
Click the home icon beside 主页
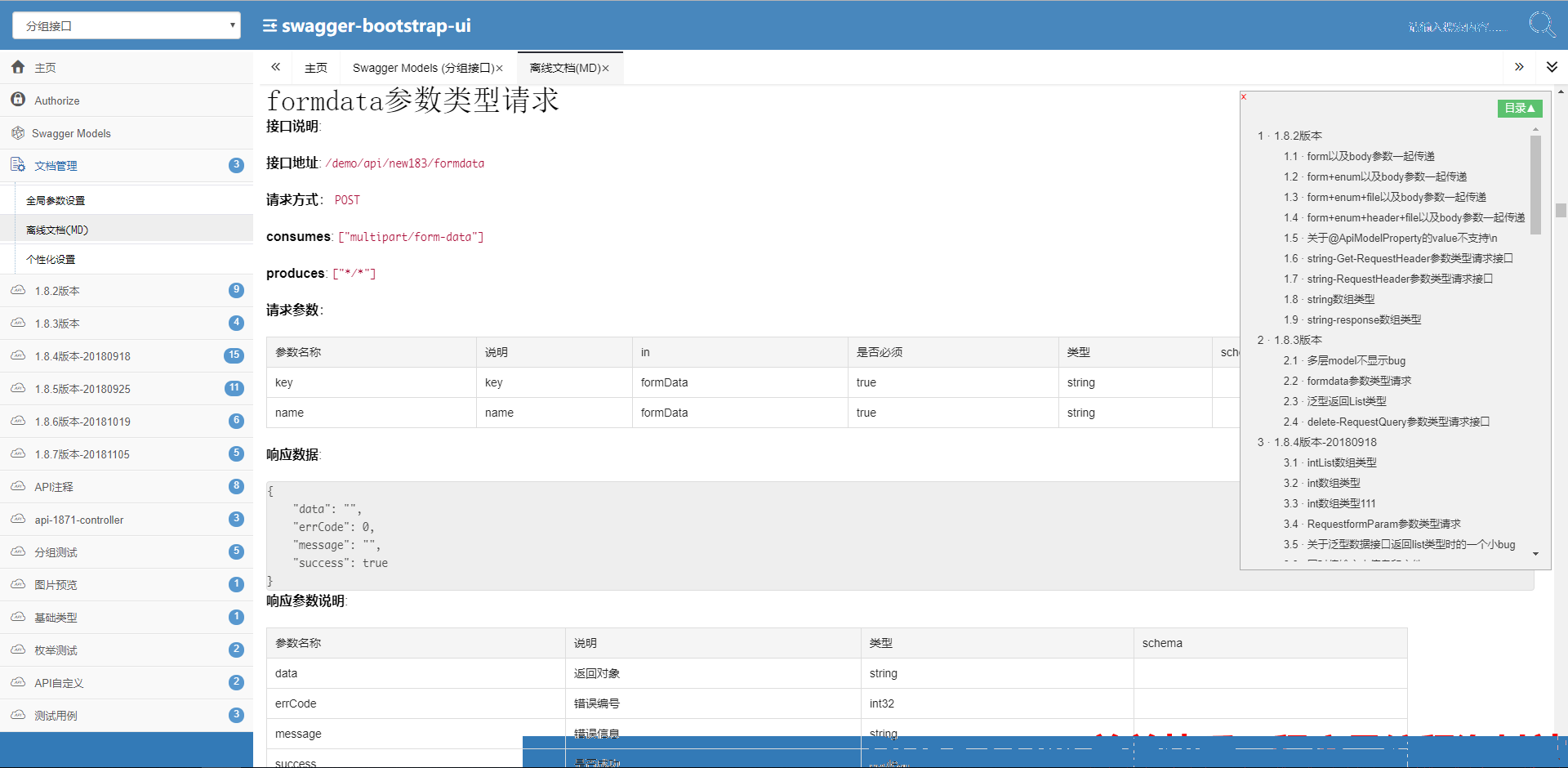pos(18,67)
